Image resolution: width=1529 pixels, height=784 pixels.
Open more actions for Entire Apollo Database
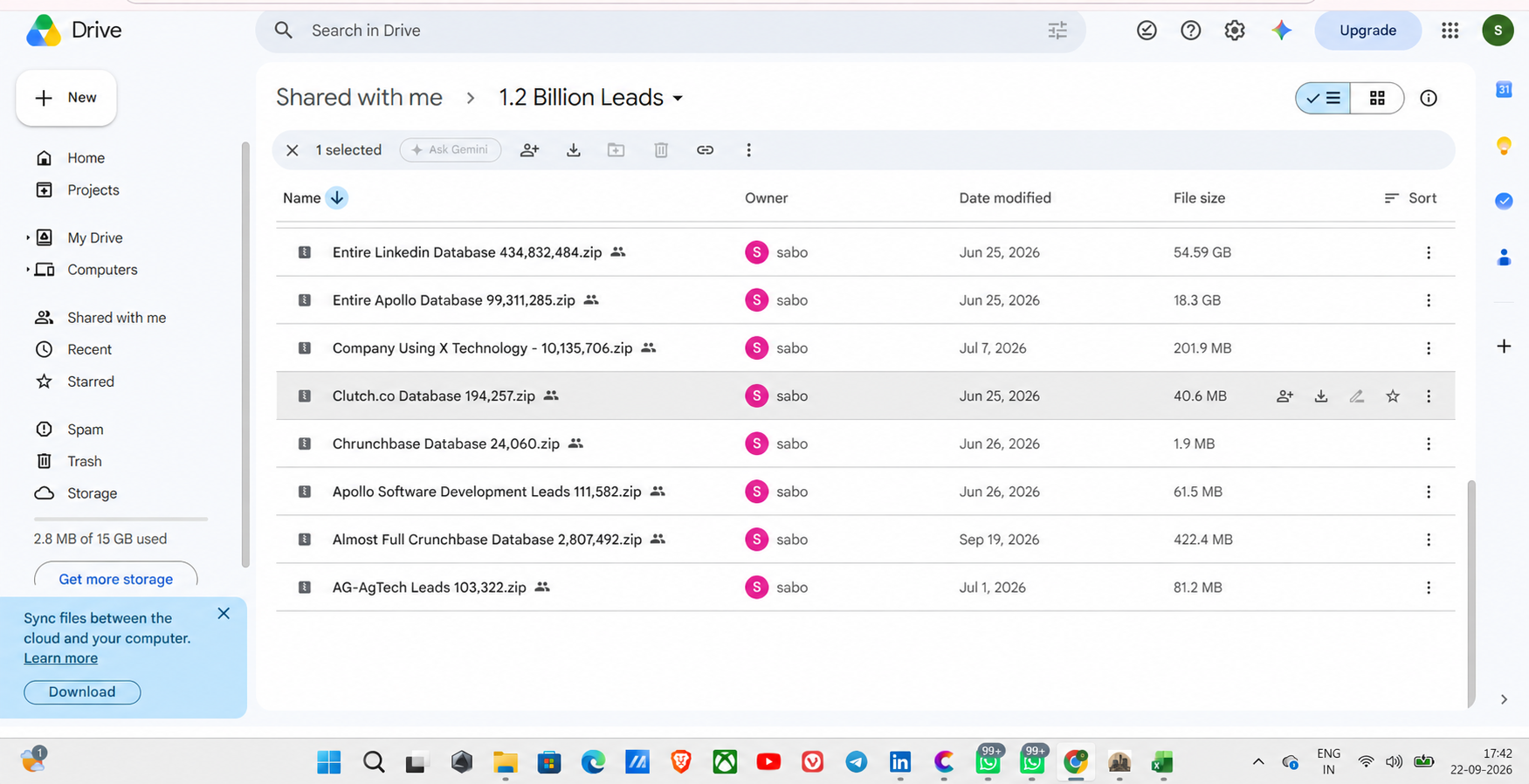click(1429, 300)
